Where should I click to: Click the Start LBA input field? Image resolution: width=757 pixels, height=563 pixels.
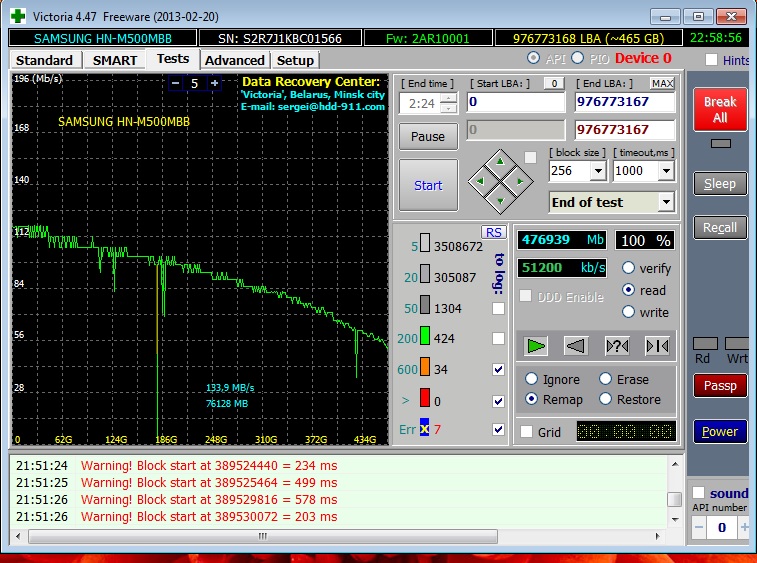click(x=515, y=102)
